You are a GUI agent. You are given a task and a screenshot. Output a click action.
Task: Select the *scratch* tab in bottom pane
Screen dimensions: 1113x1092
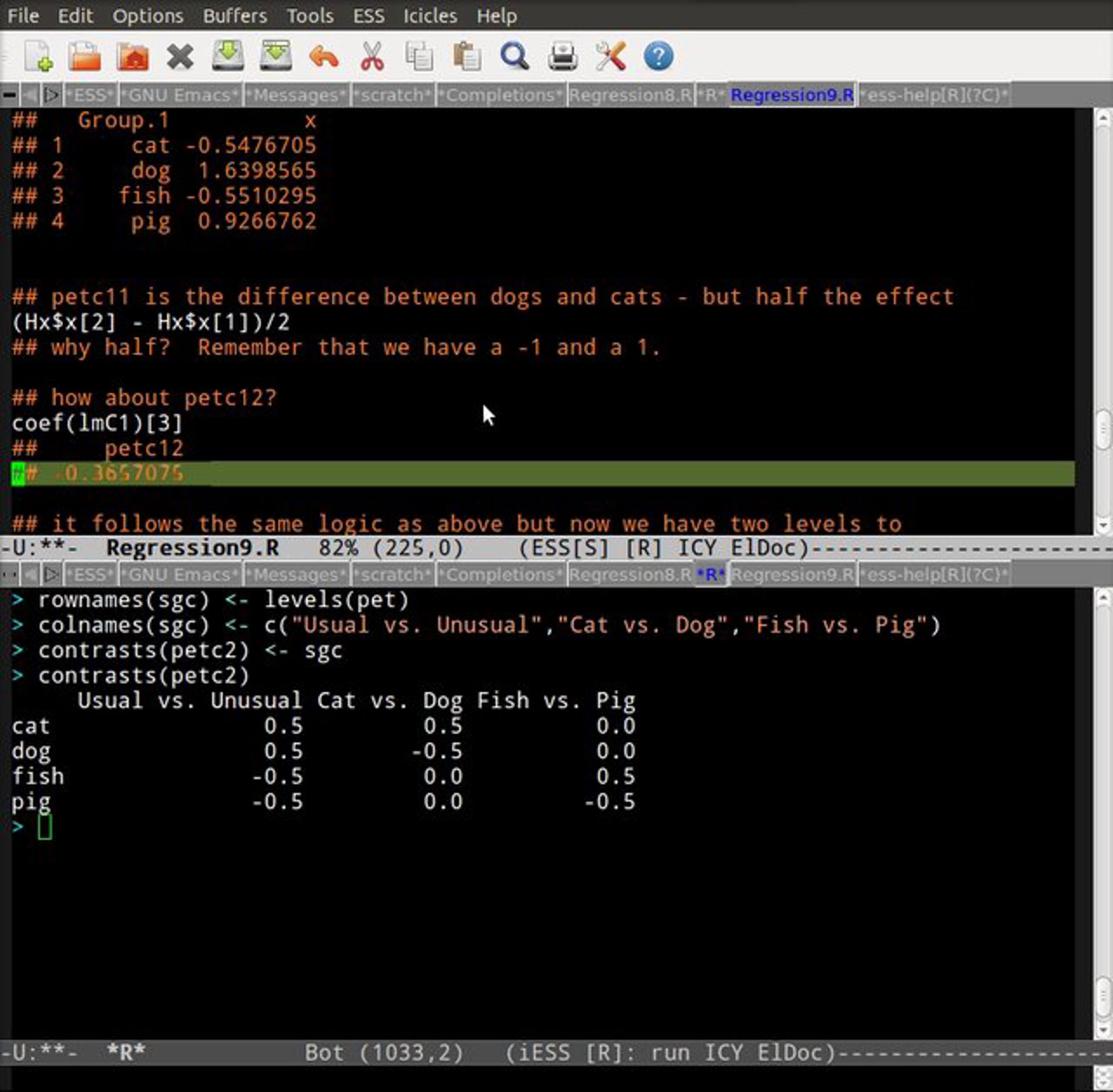(x=393, y=574)
